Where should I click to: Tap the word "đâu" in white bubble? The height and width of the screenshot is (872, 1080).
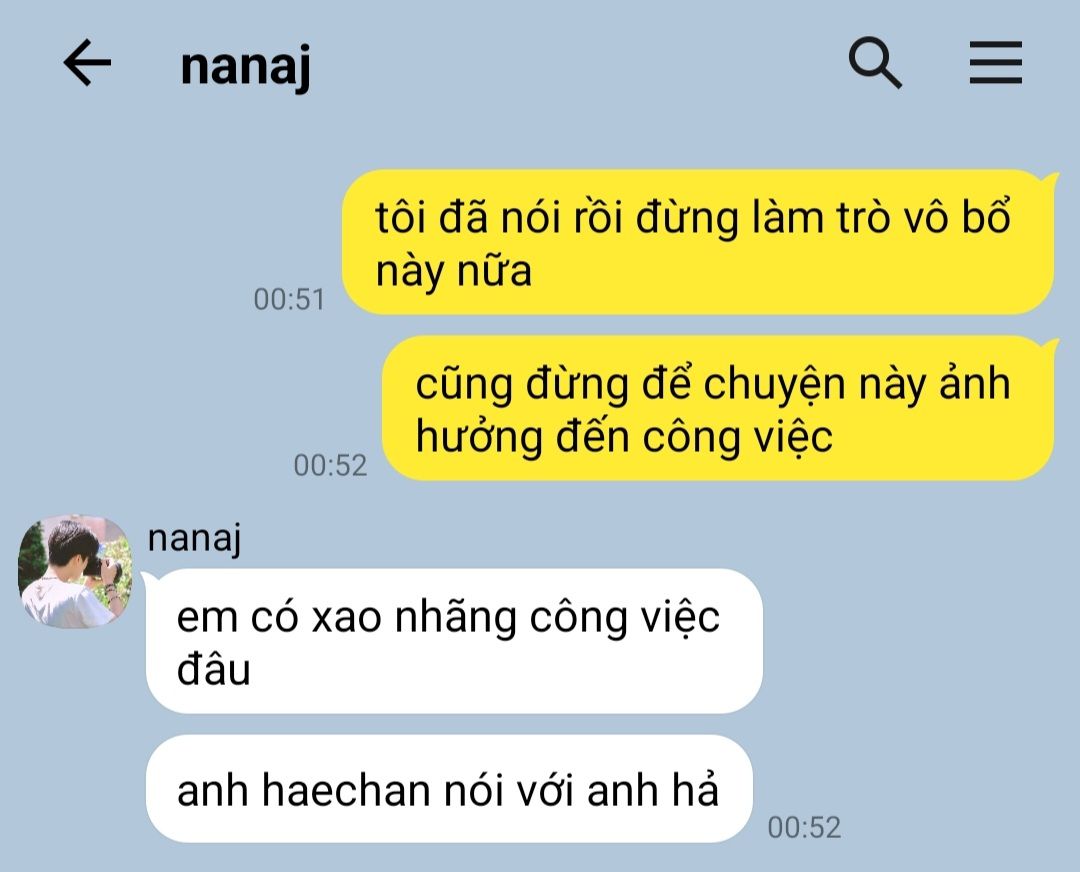pos(214,669)
